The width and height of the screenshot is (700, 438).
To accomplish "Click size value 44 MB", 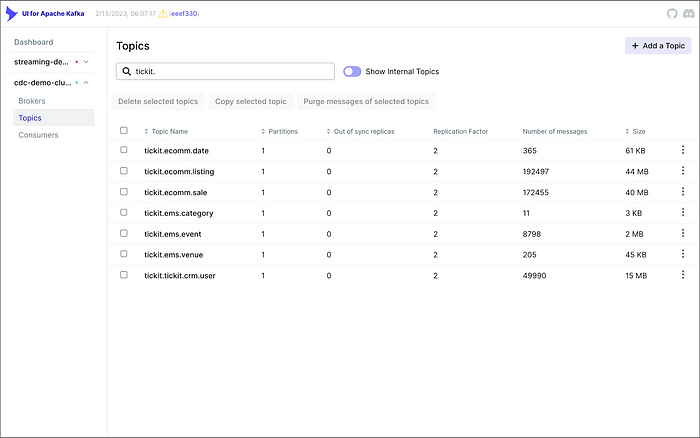I will pyautogui.click(x=637, y=171).
